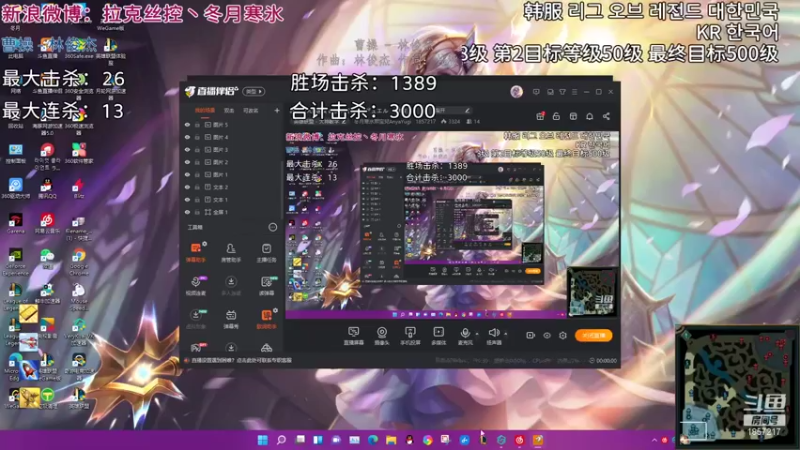This screenshot has height=450, width=800.
Task: Share the live room via the share icon
Action: point(606,116)
